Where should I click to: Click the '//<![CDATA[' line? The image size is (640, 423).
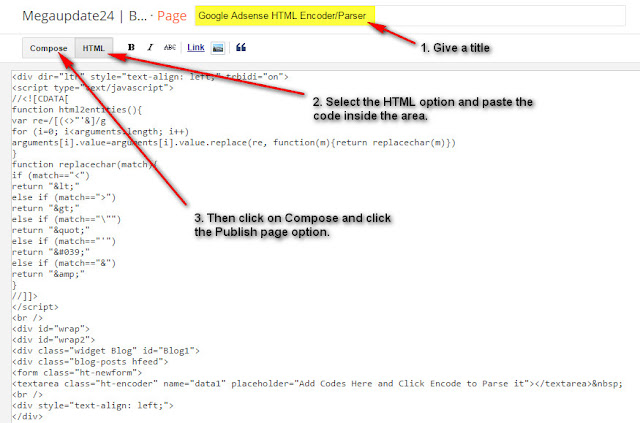(x=40, y=99)
